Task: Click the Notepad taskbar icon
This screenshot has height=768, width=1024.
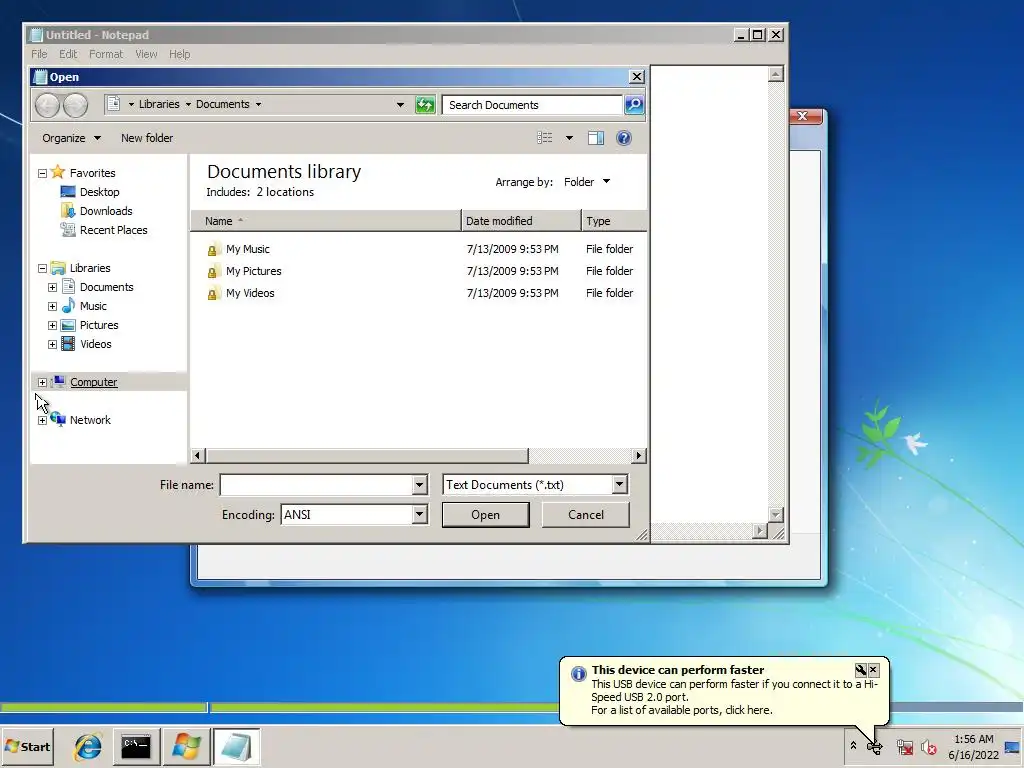Action: click(236, 746)
